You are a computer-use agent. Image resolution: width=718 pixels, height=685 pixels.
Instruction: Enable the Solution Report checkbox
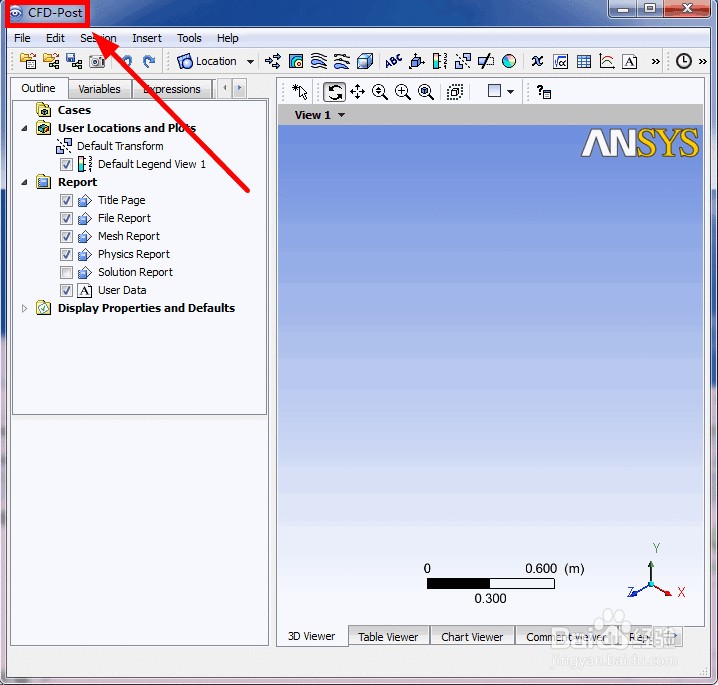[66, 272]
